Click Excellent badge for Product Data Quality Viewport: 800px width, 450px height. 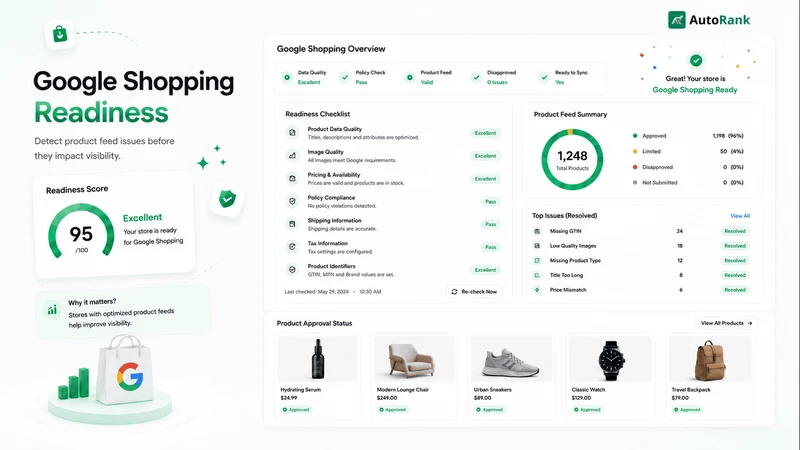coord(485,133)
